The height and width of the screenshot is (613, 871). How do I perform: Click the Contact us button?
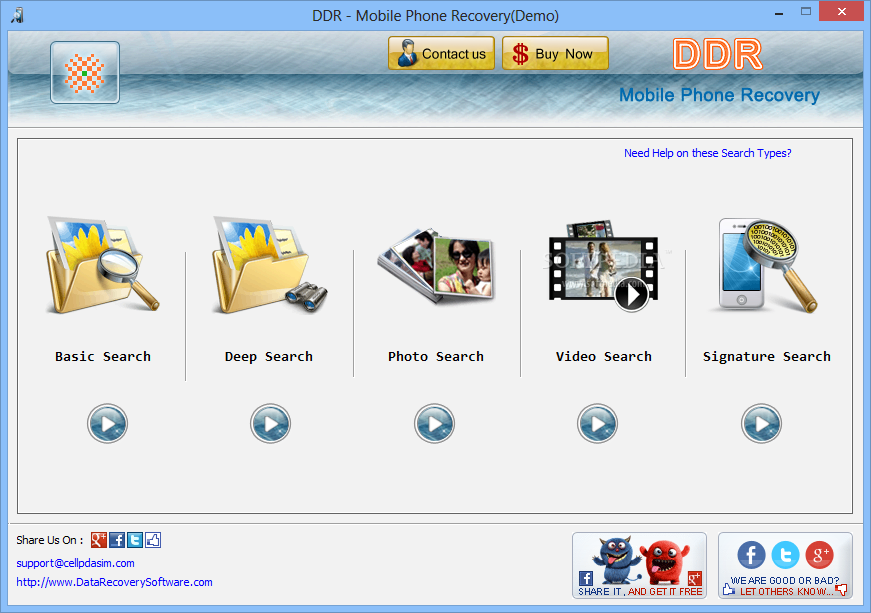442,53
